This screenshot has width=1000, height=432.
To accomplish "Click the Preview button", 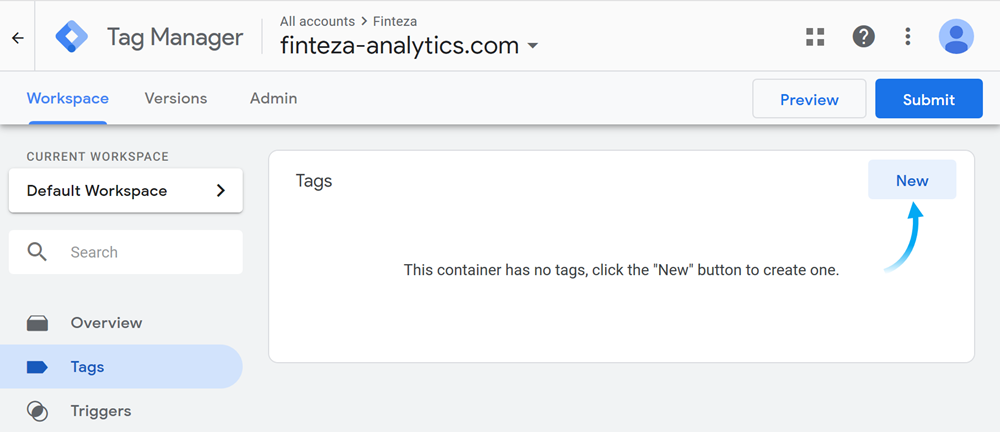I will 809,99.
